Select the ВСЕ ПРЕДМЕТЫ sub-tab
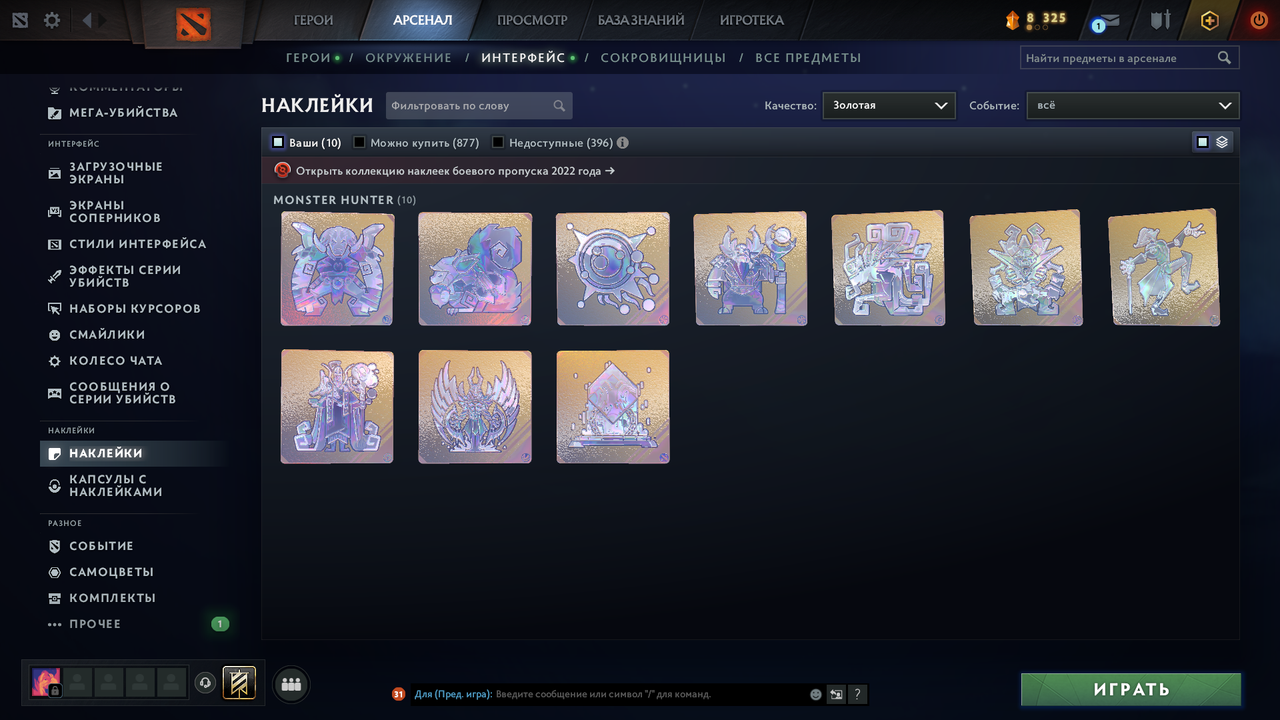 808,58
